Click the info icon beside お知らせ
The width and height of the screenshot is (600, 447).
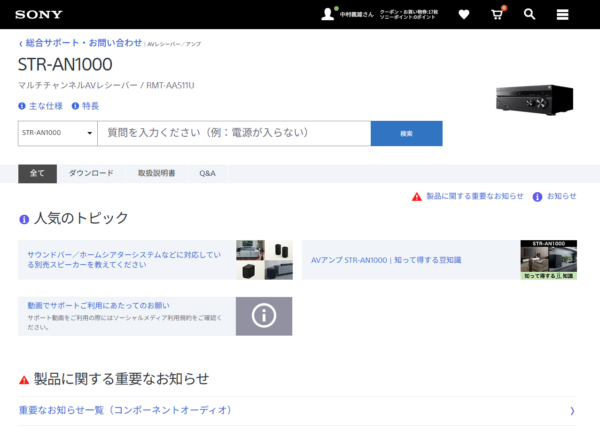(x=537, y=197)
